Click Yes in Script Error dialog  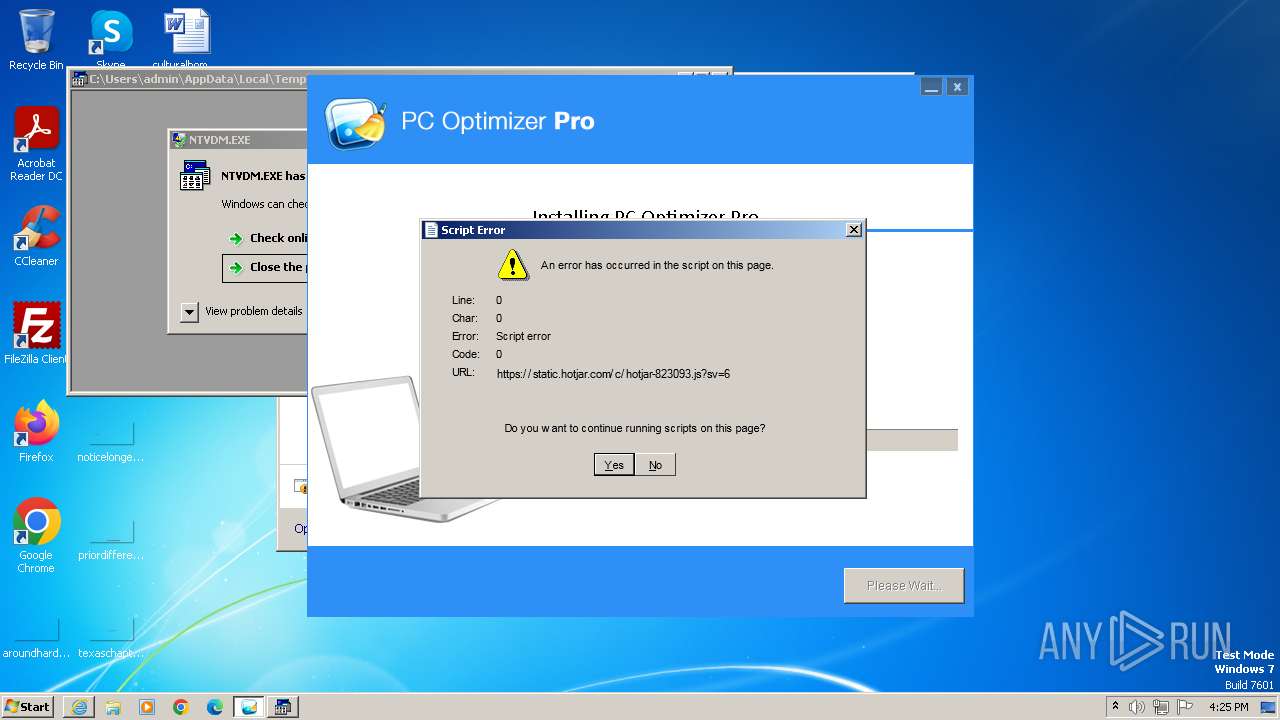click(x=614, y=465)
